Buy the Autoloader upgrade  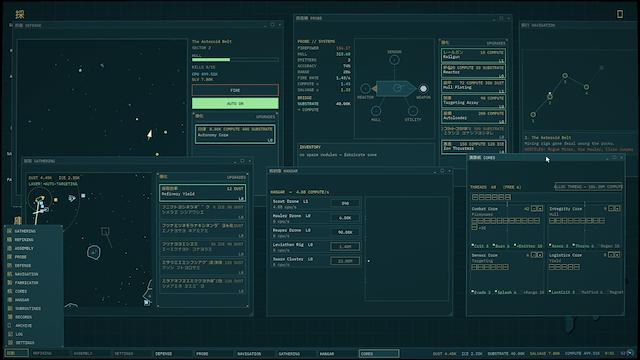[x=473, y=117]
